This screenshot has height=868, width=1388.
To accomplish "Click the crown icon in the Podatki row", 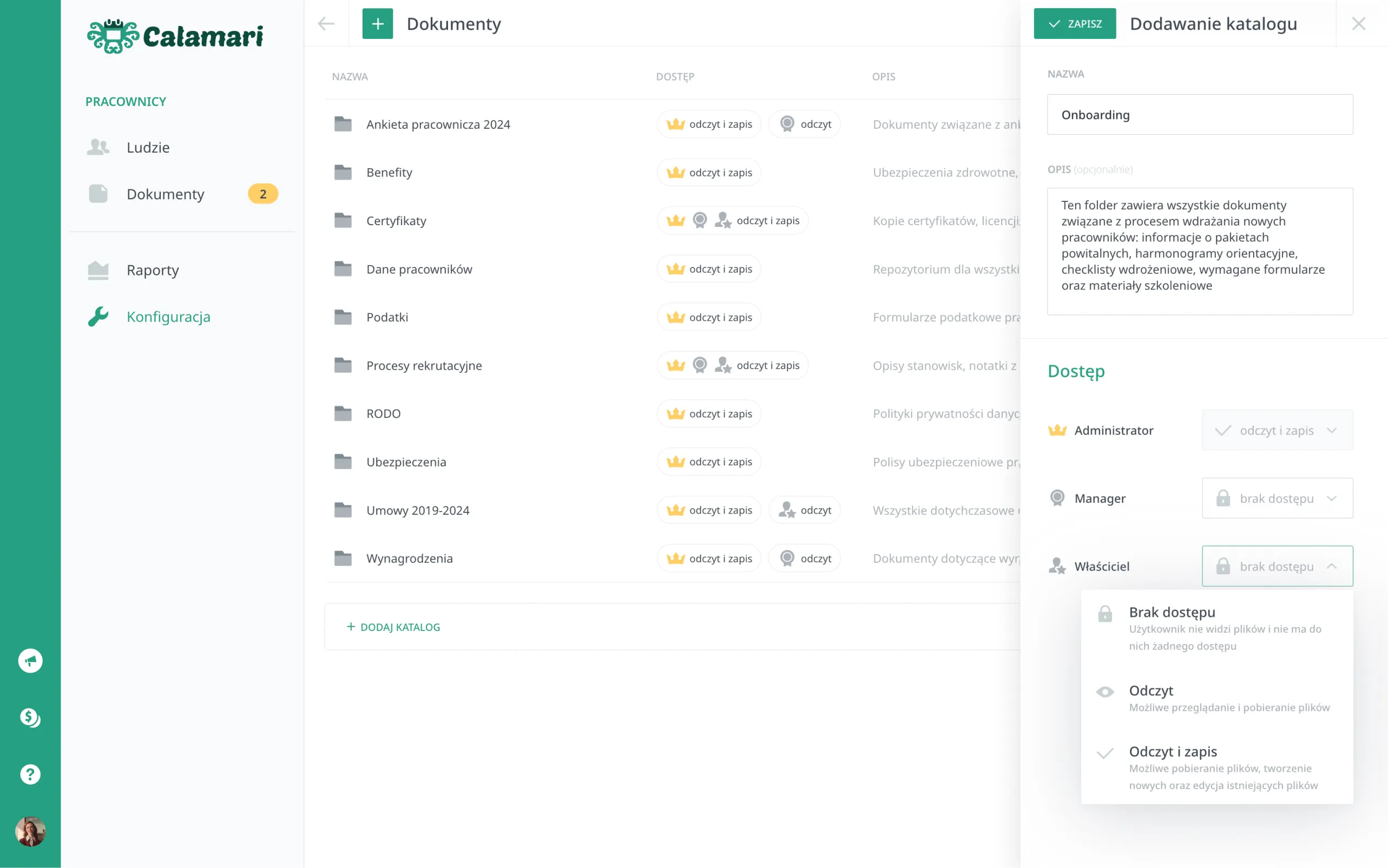I will point(676,317).
